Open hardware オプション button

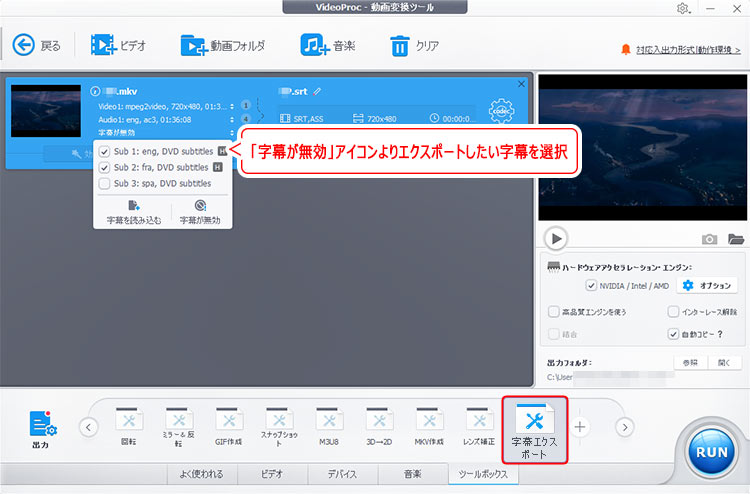[707, 285]
